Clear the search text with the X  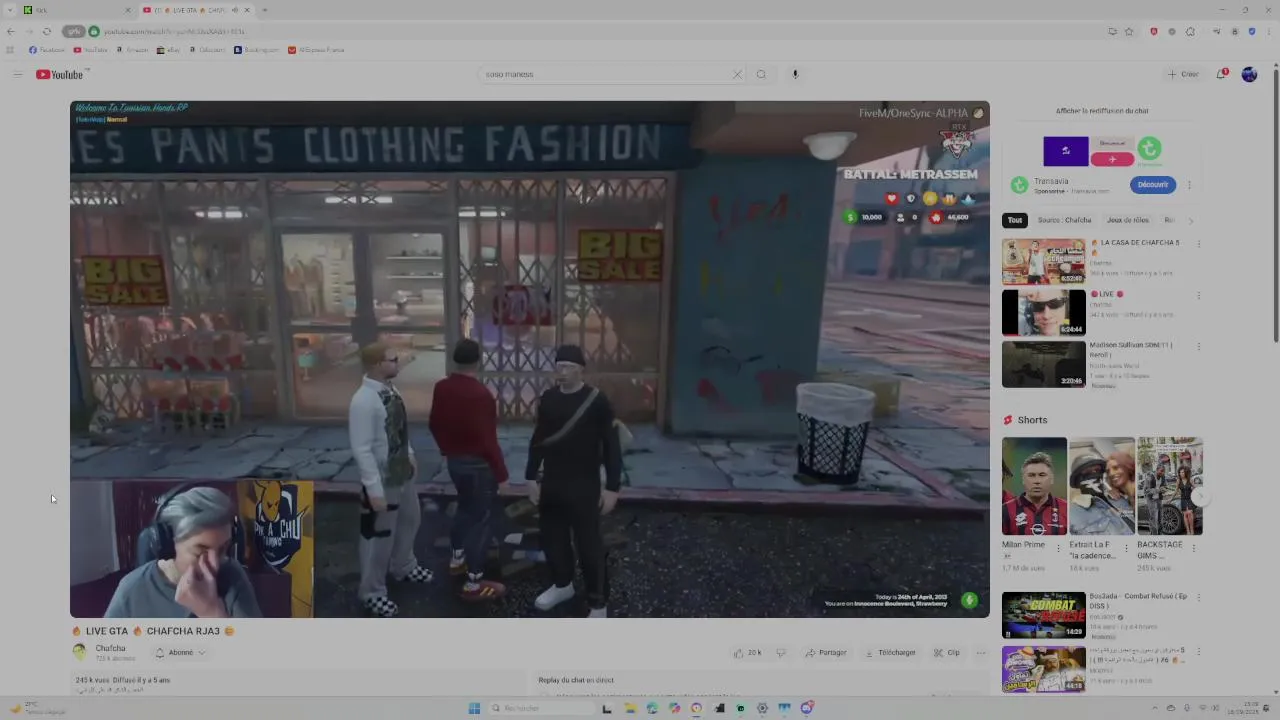(737, 74)
